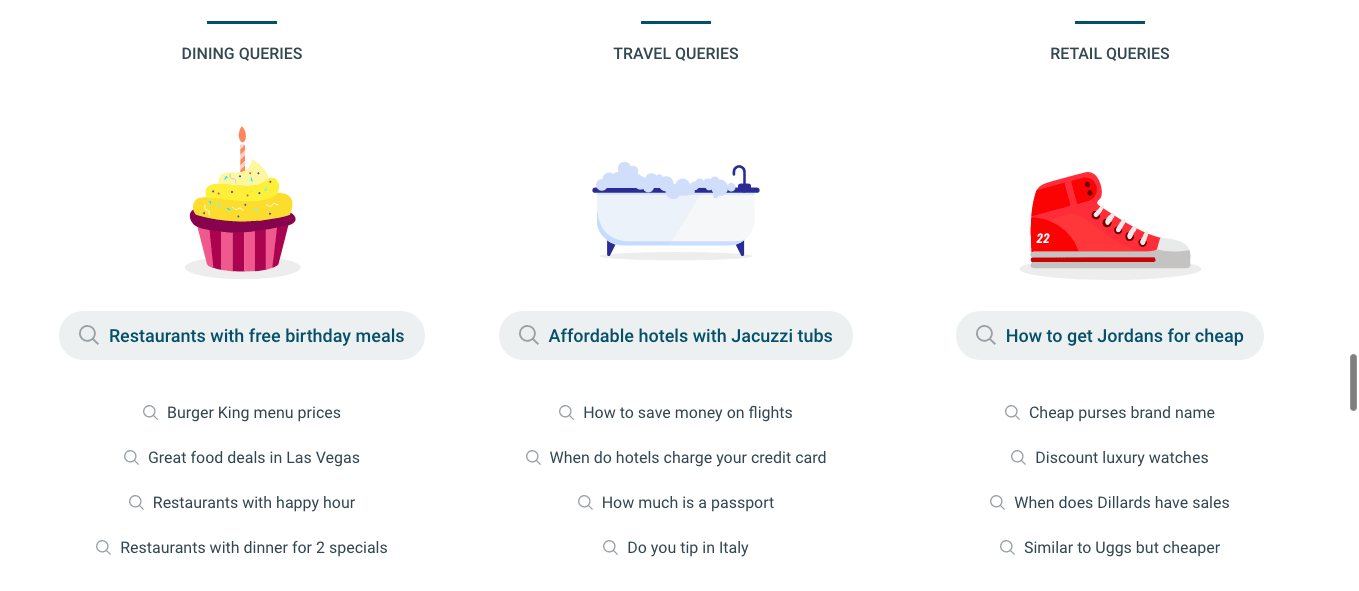Click search icon beside How to get Jordans for cheap
Image resolution: width=1359 pixels, height=591 pixels.
click(985, 335)
